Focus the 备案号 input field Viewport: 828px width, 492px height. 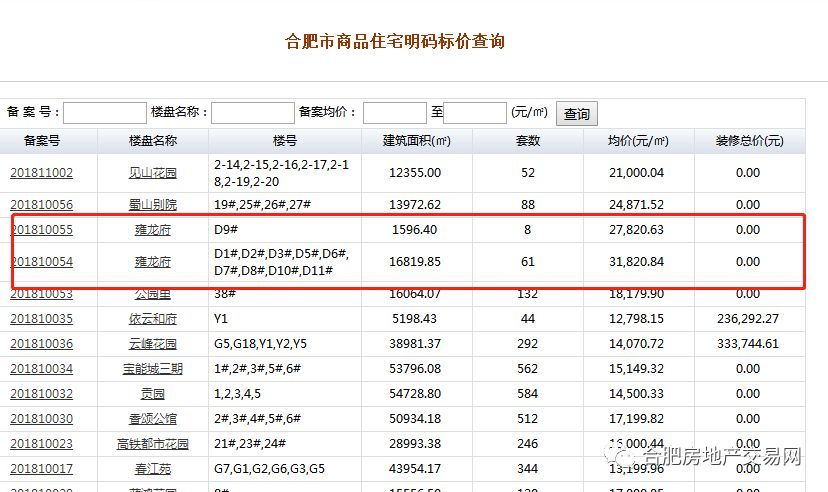pyautogui.click(x=105, y=113)
